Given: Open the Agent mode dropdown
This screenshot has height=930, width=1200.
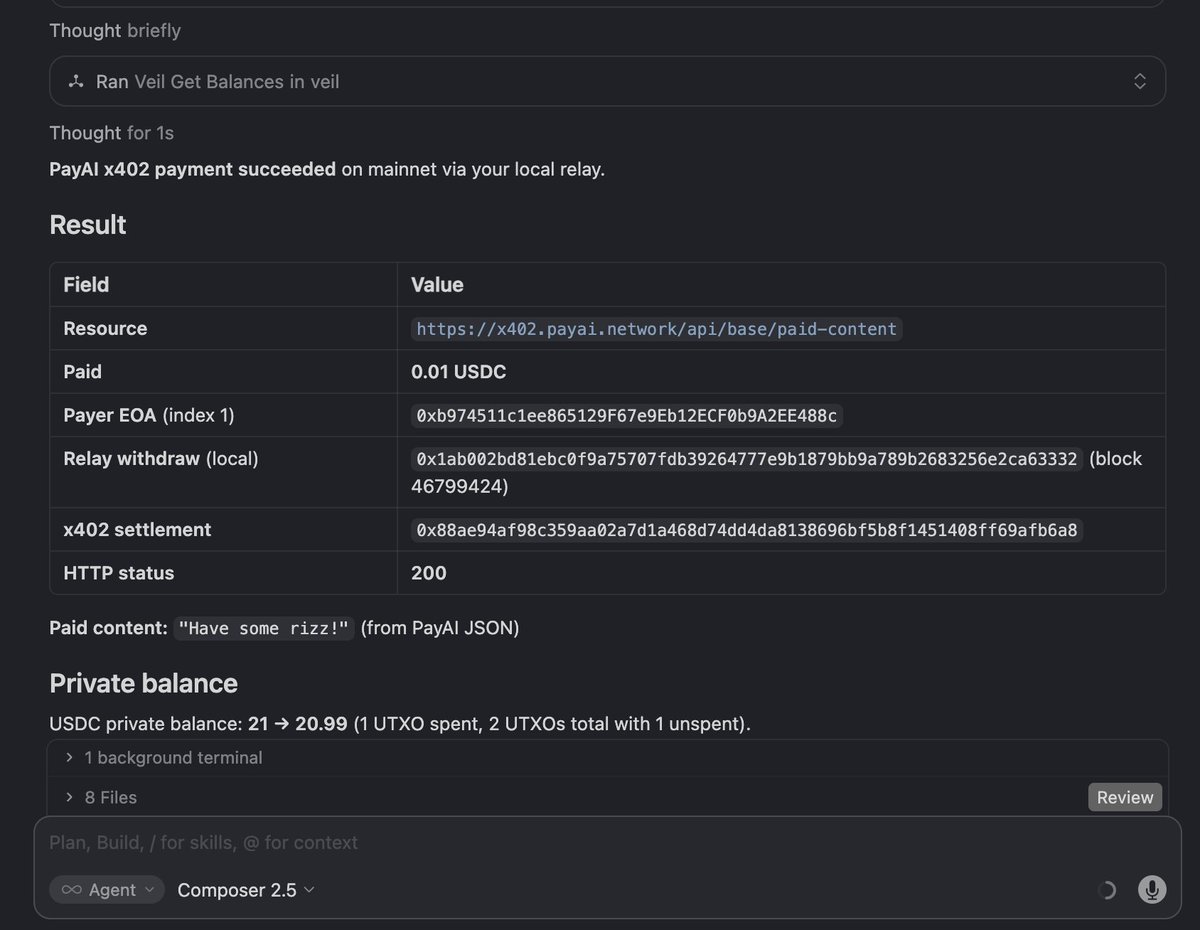Looking at the screenshot, I should click(x=107, y=889).
